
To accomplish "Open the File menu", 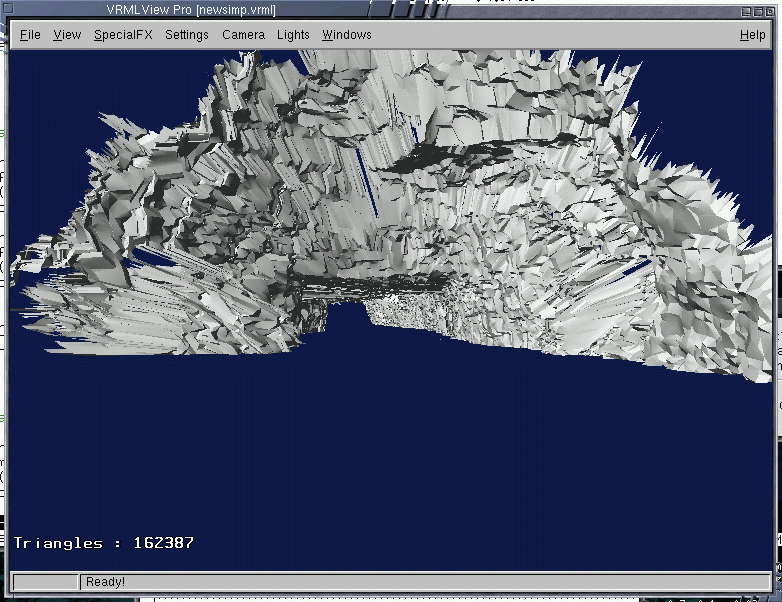I will pyautogui.click(x=30, y=35).
